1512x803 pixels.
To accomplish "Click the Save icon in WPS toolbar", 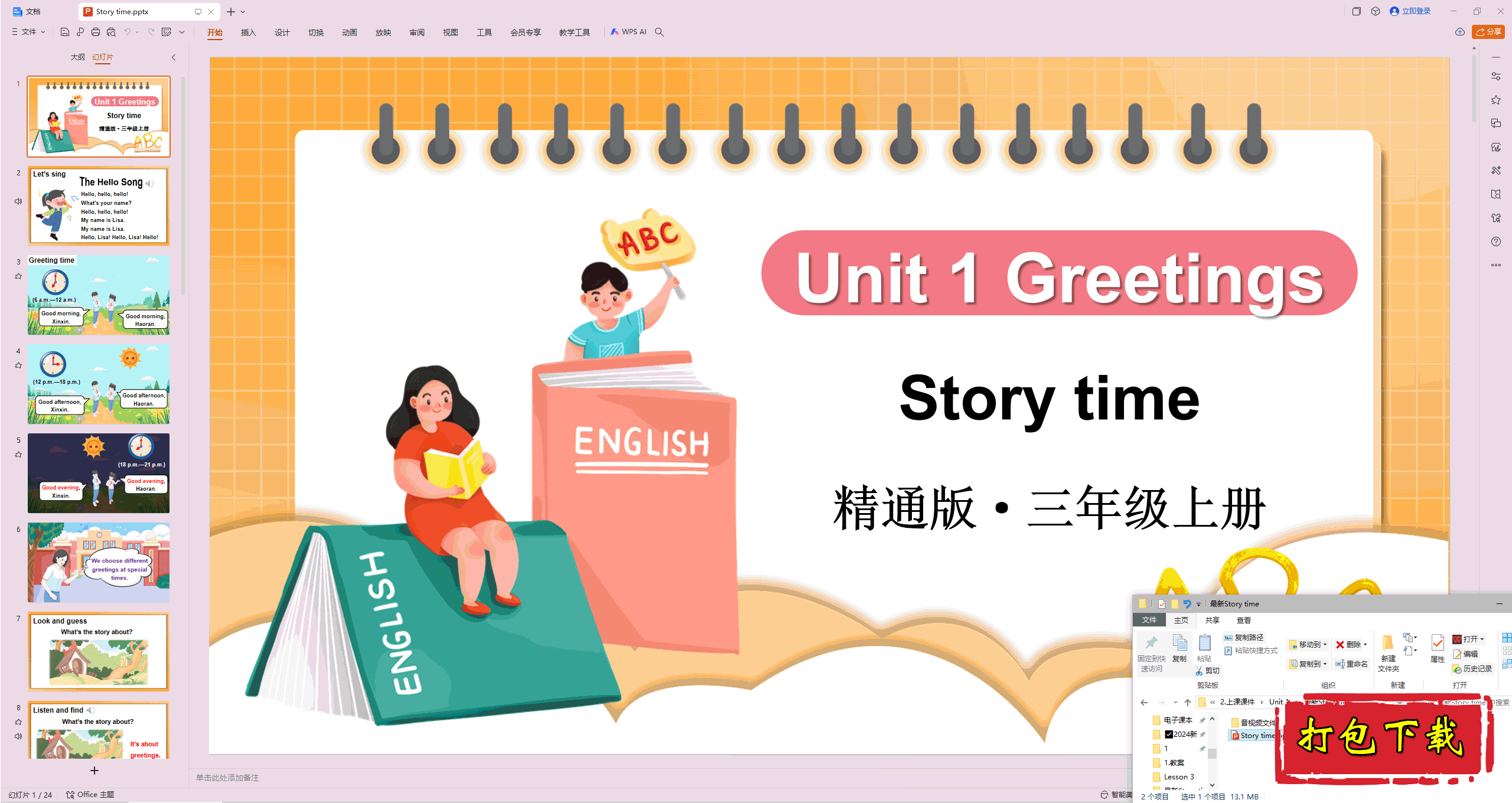I will [65, 32].
